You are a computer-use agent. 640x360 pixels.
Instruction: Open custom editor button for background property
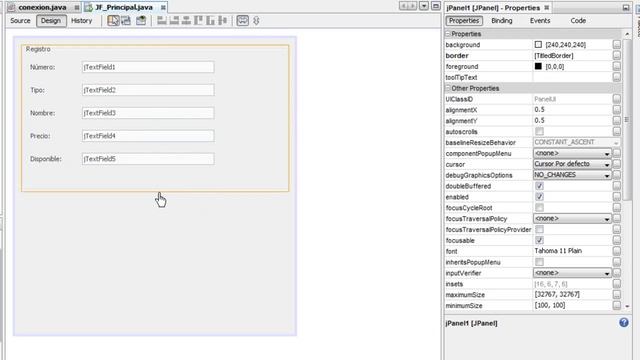tap(617, 44)
